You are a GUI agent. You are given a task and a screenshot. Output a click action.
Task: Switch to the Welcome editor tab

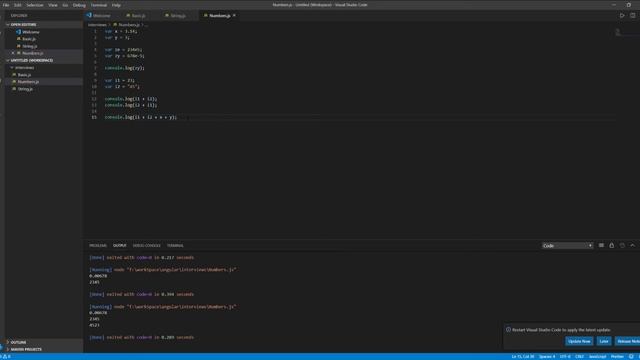(x=102, y=16)
